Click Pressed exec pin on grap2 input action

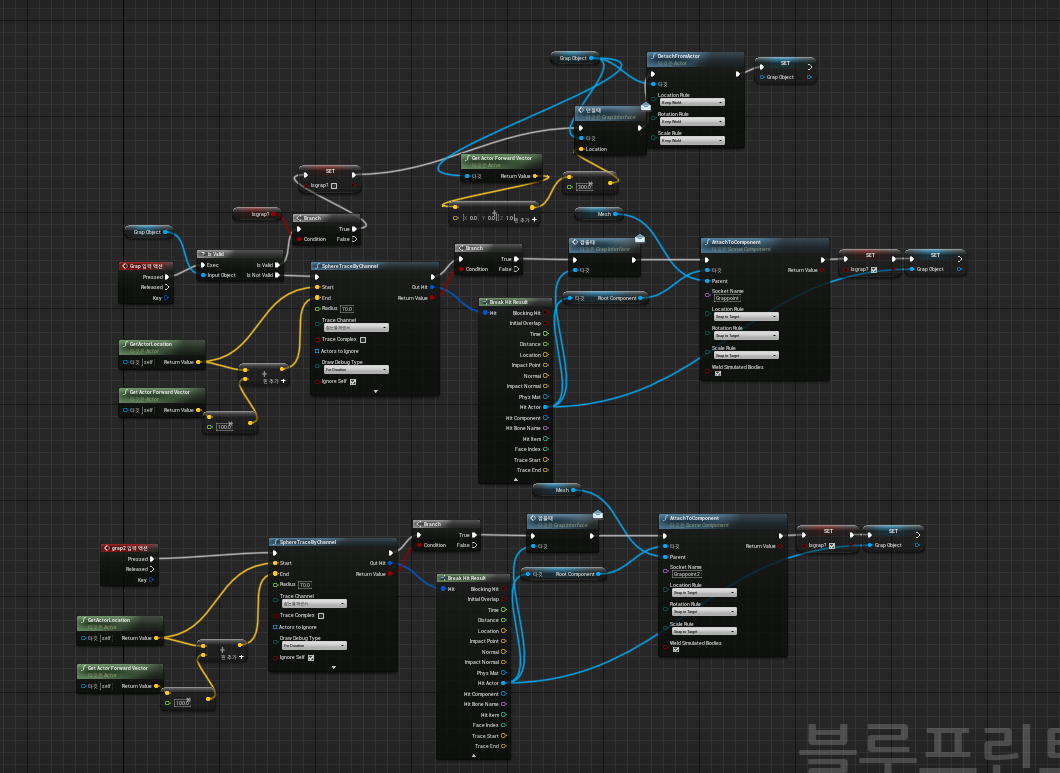coord(152,559)
